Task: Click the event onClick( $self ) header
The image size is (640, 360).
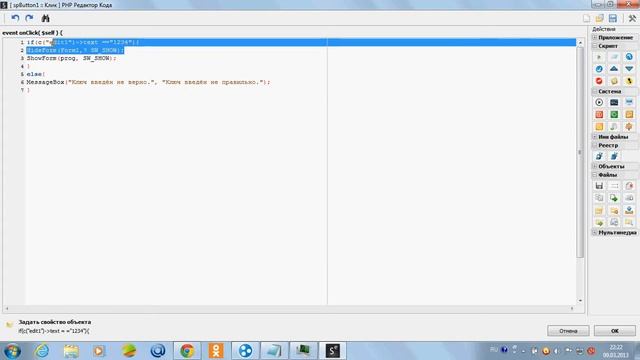Action: coord(33,33)
